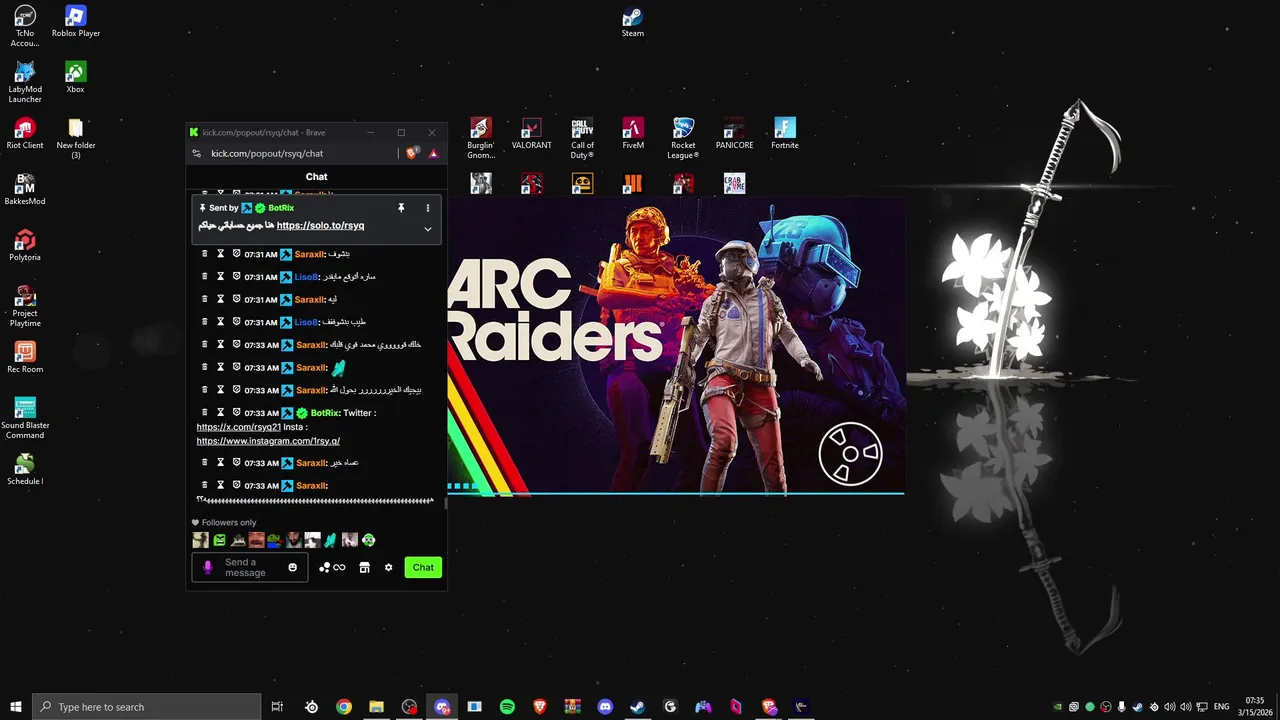The image size is (1280, 720).
Task: Open Google Chrome from the taskbar
Action: point(344,707)
